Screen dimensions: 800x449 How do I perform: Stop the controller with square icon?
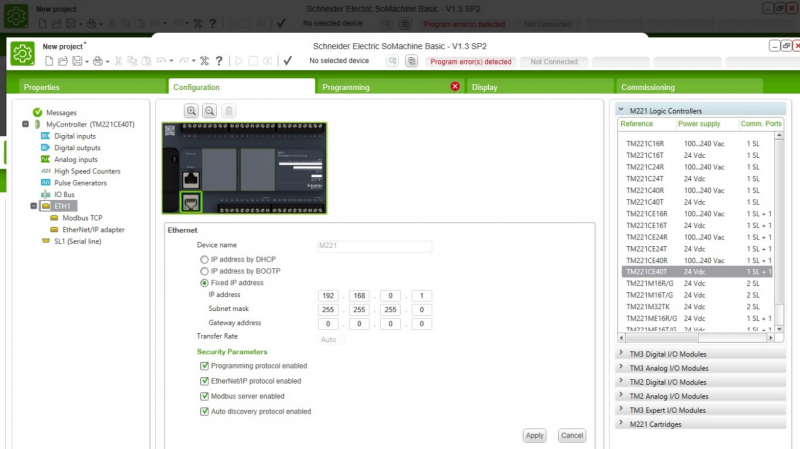253,61
